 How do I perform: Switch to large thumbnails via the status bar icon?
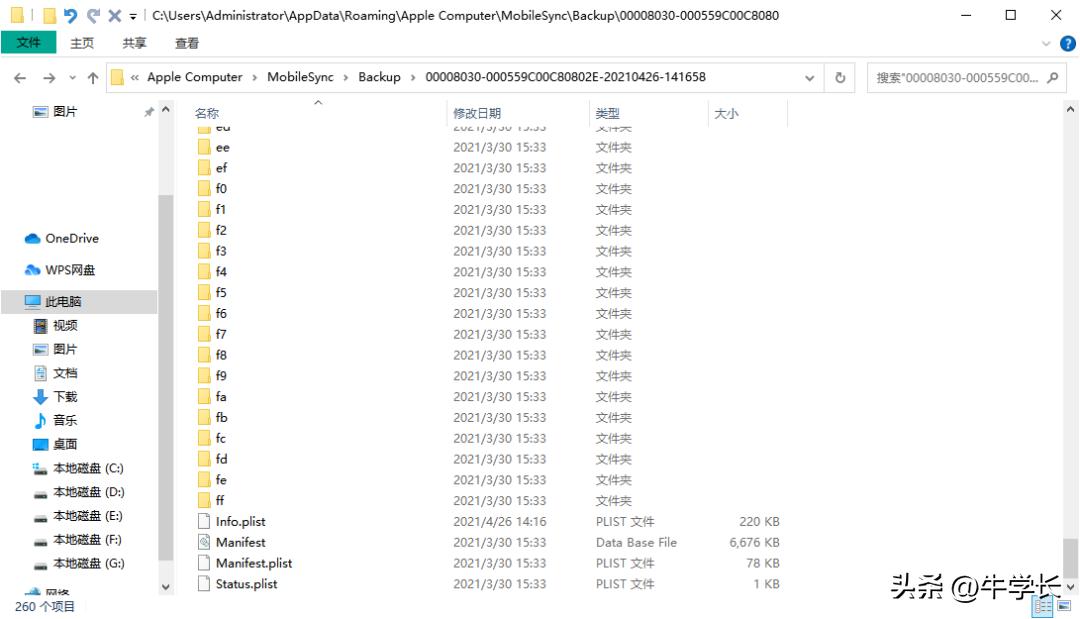[x=1062, y=605]
